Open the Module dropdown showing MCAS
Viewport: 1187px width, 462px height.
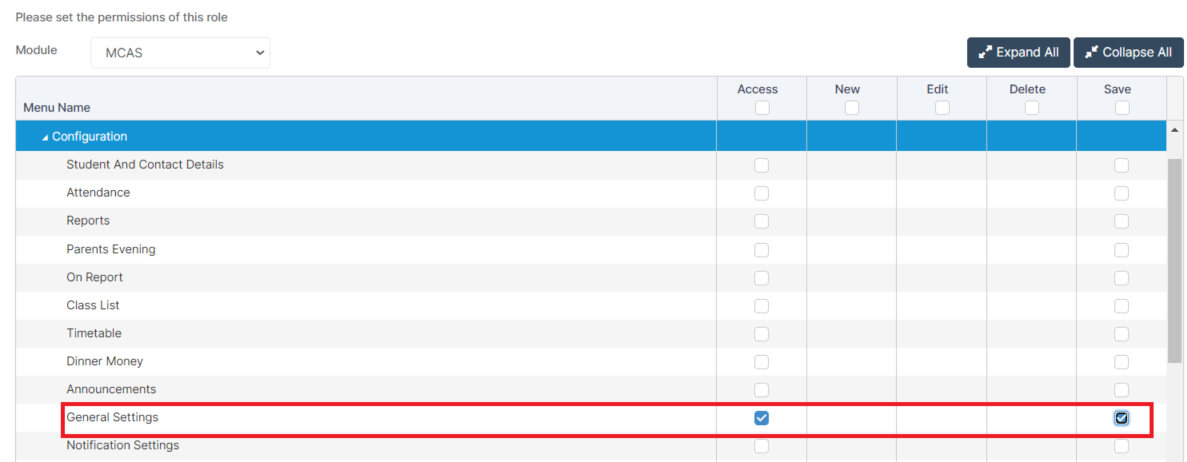coord(180,52)
